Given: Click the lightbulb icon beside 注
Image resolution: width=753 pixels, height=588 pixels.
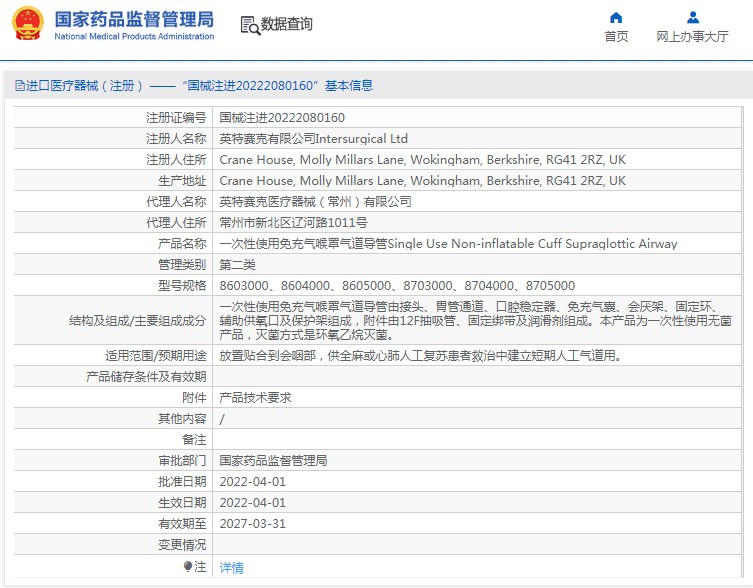Looking at the screenshot, I should pyautogui.click(x=188, y=567).
